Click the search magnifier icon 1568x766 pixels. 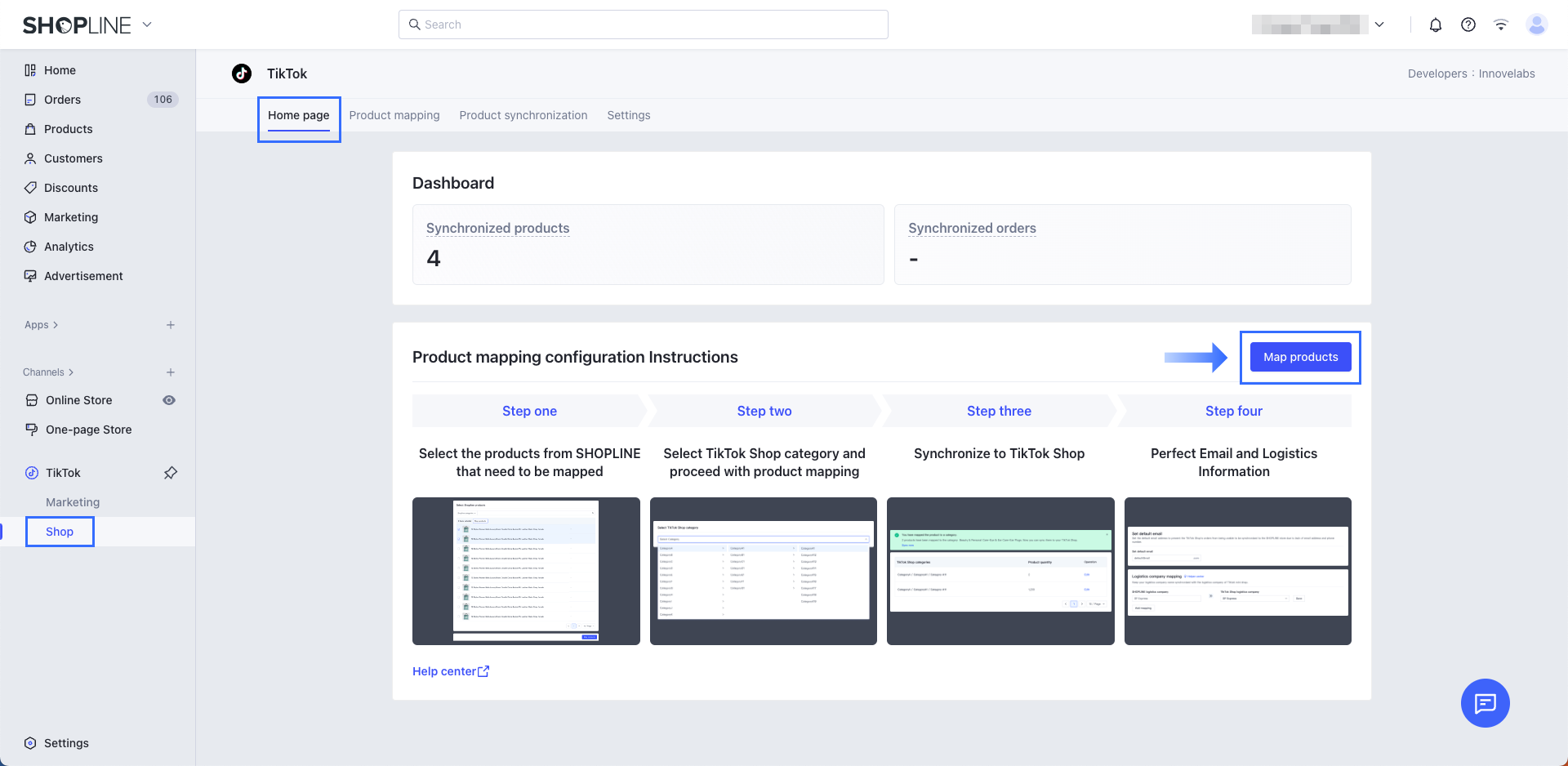(x=415, y=24)
